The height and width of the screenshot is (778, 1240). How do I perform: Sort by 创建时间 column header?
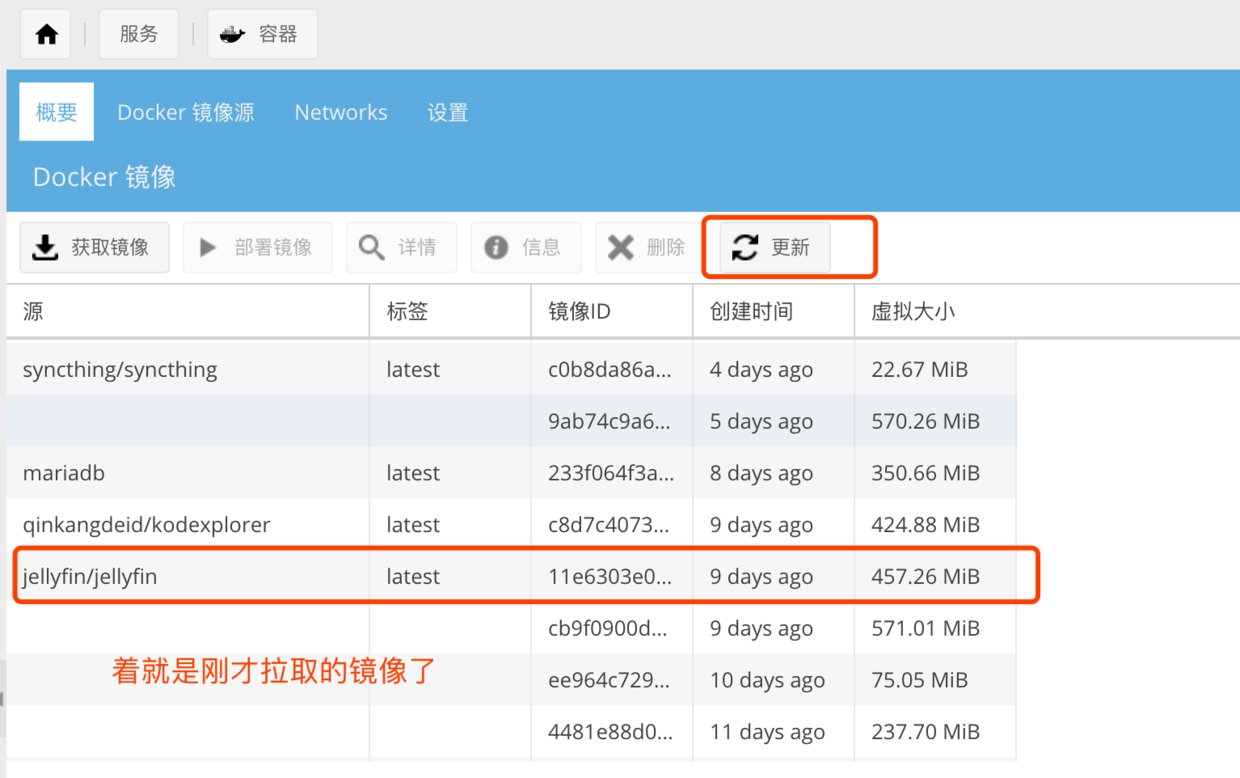pos(774,311)
